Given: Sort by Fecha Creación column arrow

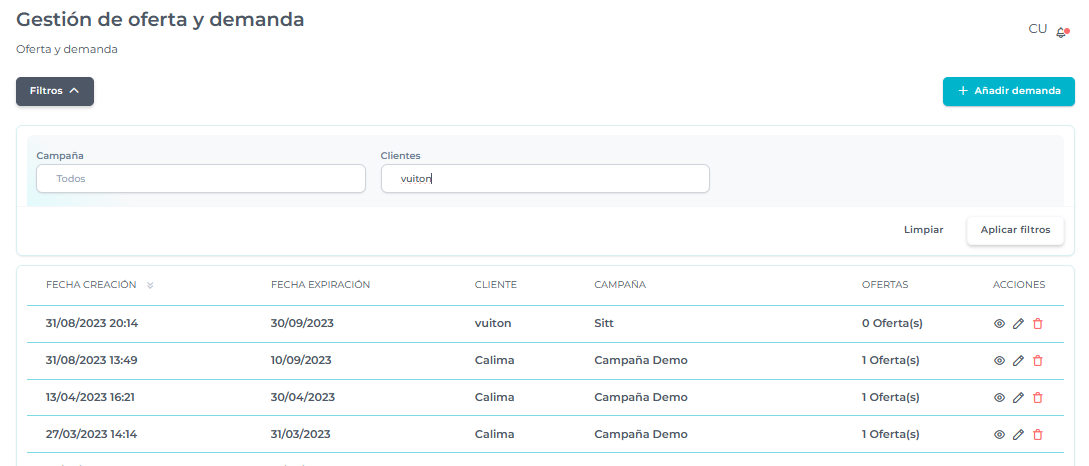Looking at the screenshot, I should [x=150, y=285].
